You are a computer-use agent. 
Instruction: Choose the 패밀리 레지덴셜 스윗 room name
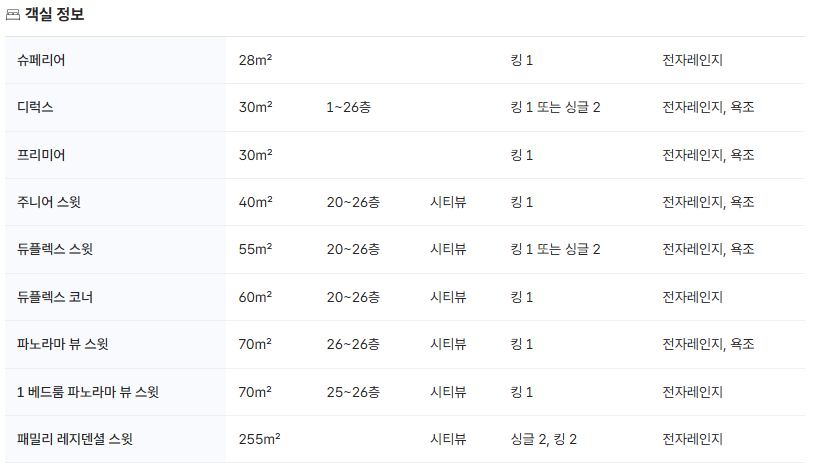click(x=75, y=439)
